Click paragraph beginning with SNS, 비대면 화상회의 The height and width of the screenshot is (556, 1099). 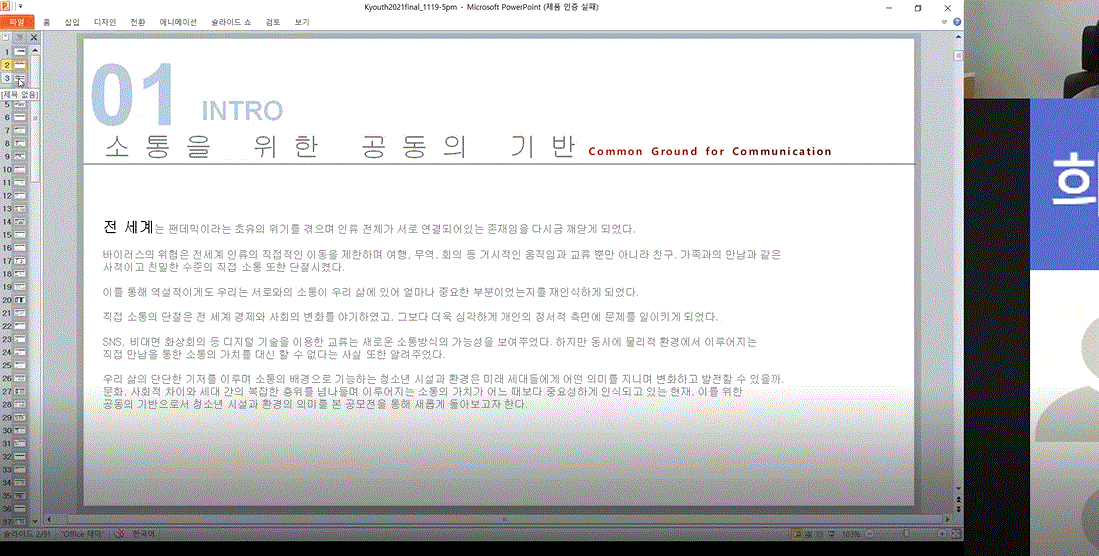pos(430,348)
